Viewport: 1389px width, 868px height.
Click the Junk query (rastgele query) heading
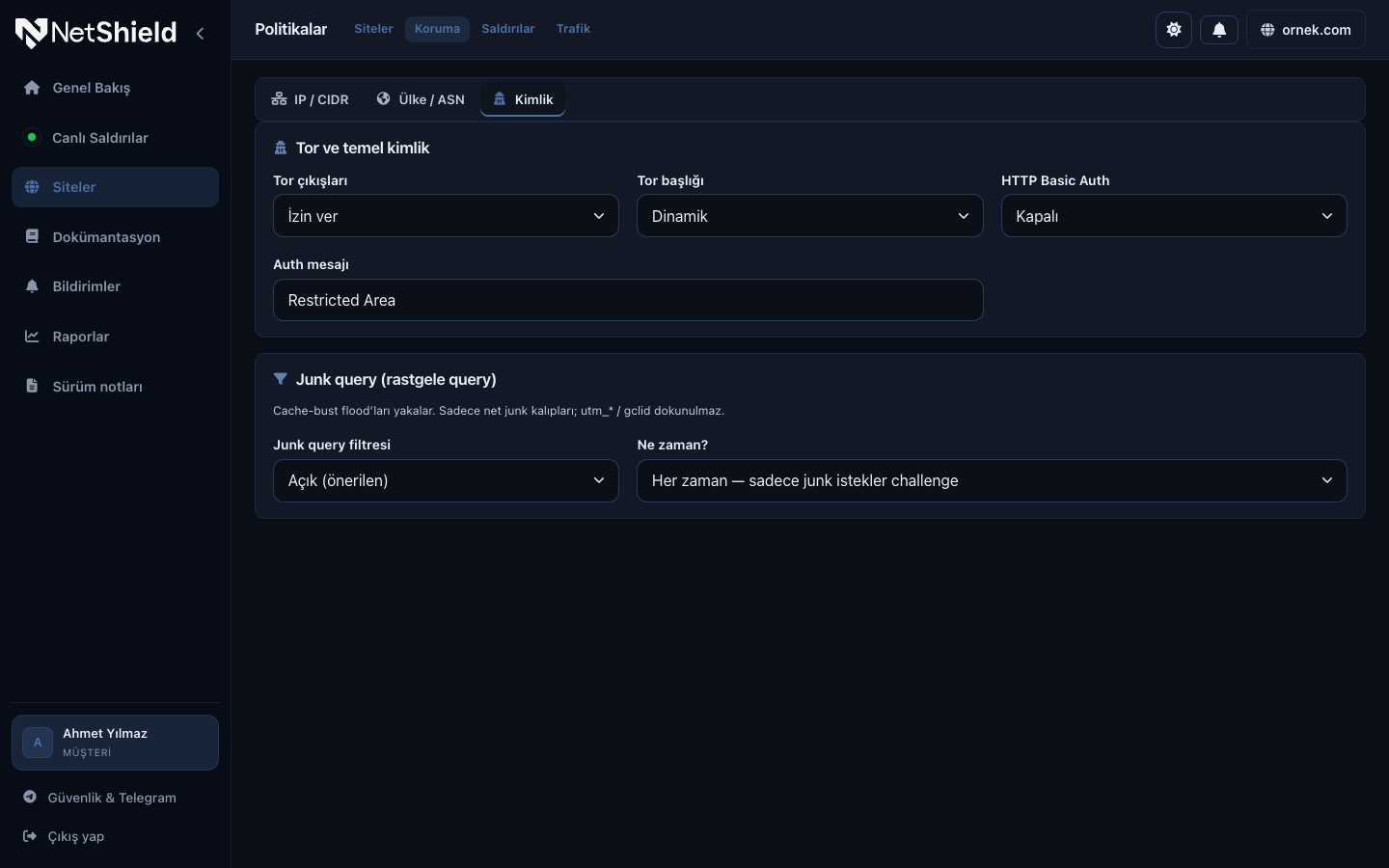pyautogui.click(x=395, y=379)
